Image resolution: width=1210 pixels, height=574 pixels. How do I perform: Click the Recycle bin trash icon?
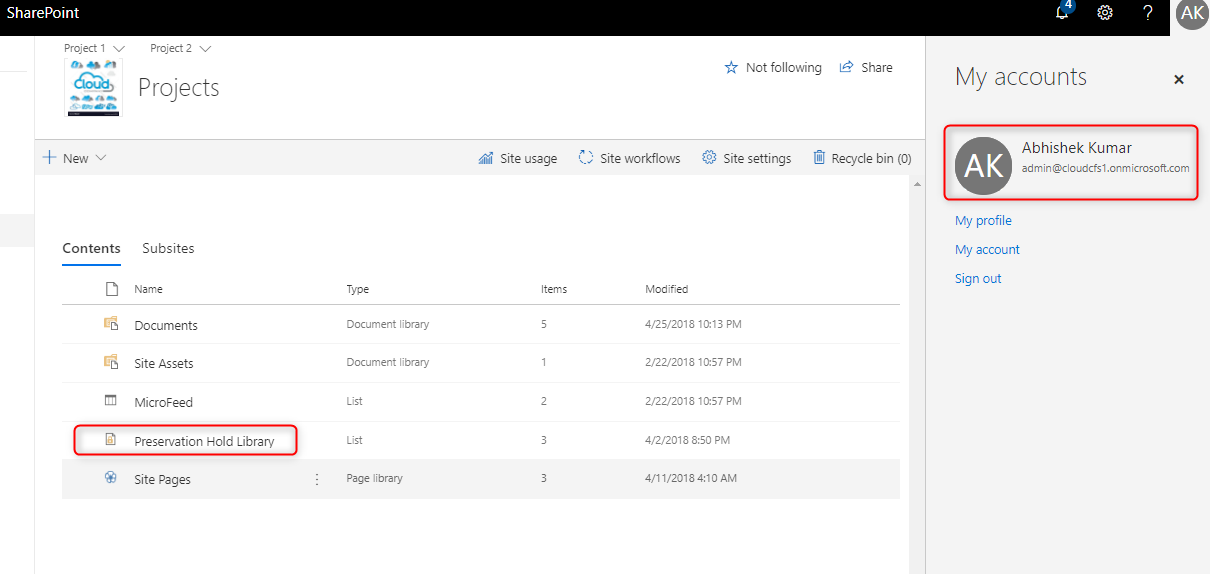point(819,158)
